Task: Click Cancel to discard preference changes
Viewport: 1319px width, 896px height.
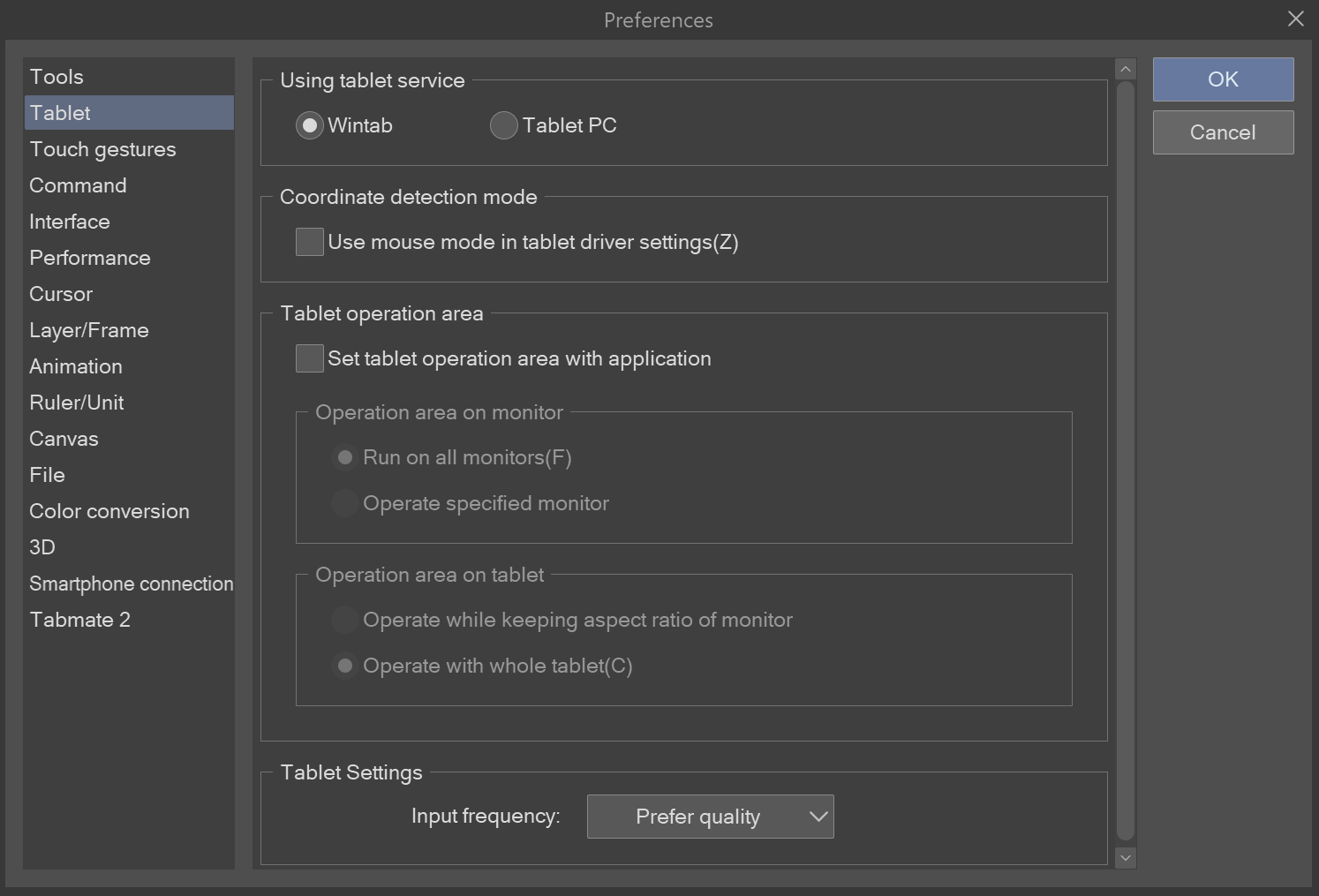Action: click(x=1224, y=132)
